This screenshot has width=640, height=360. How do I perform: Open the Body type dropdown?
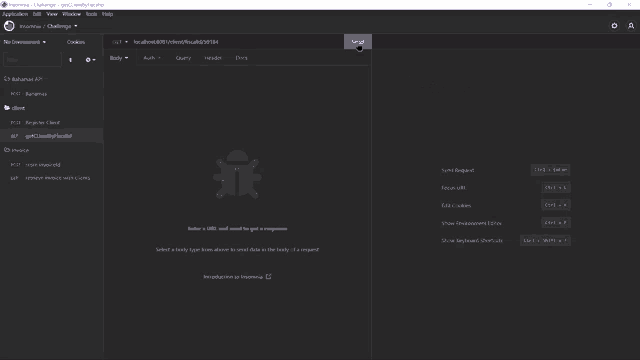(x=119, y=58)
